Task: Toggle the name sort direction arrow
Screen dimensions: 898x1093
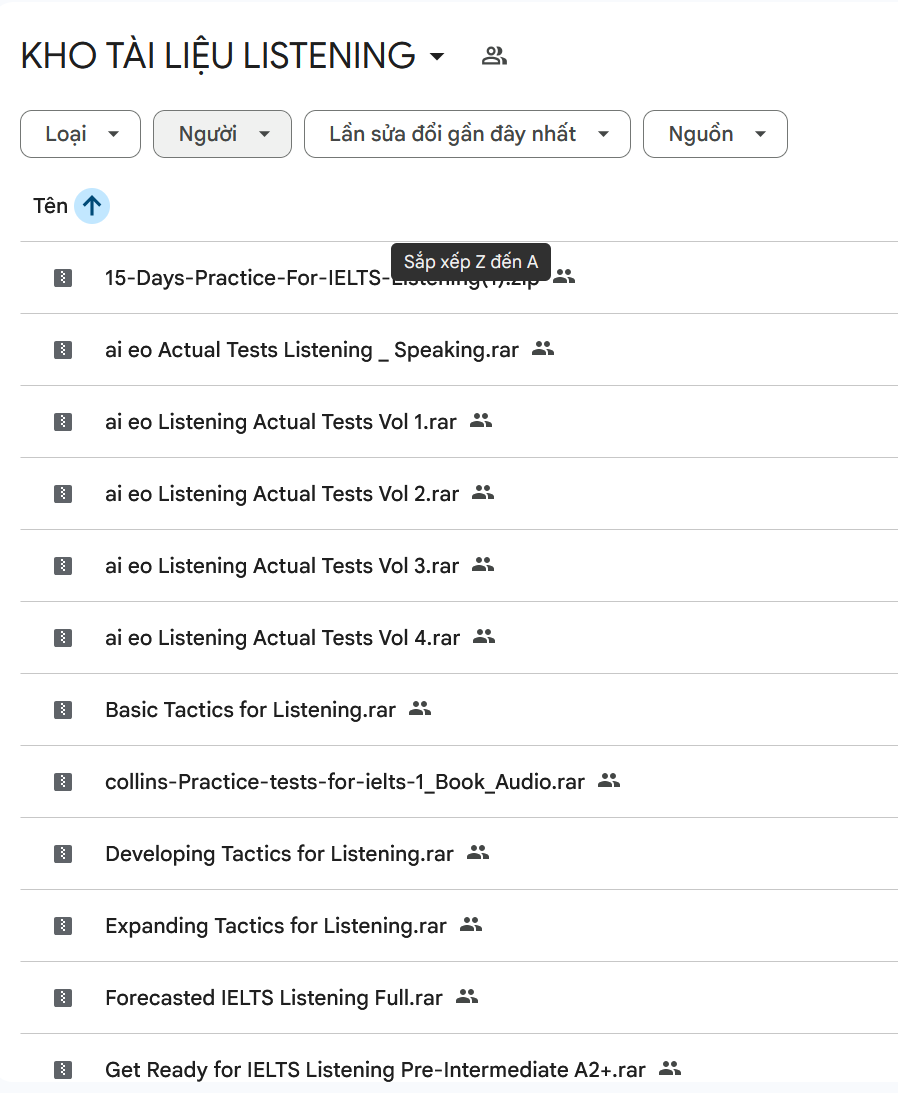Action: 92,206
